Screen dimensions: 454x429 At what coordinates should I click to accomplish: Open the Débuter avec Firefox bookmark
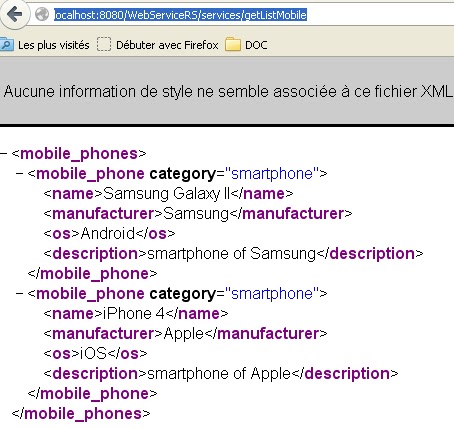tap(158, 45)
